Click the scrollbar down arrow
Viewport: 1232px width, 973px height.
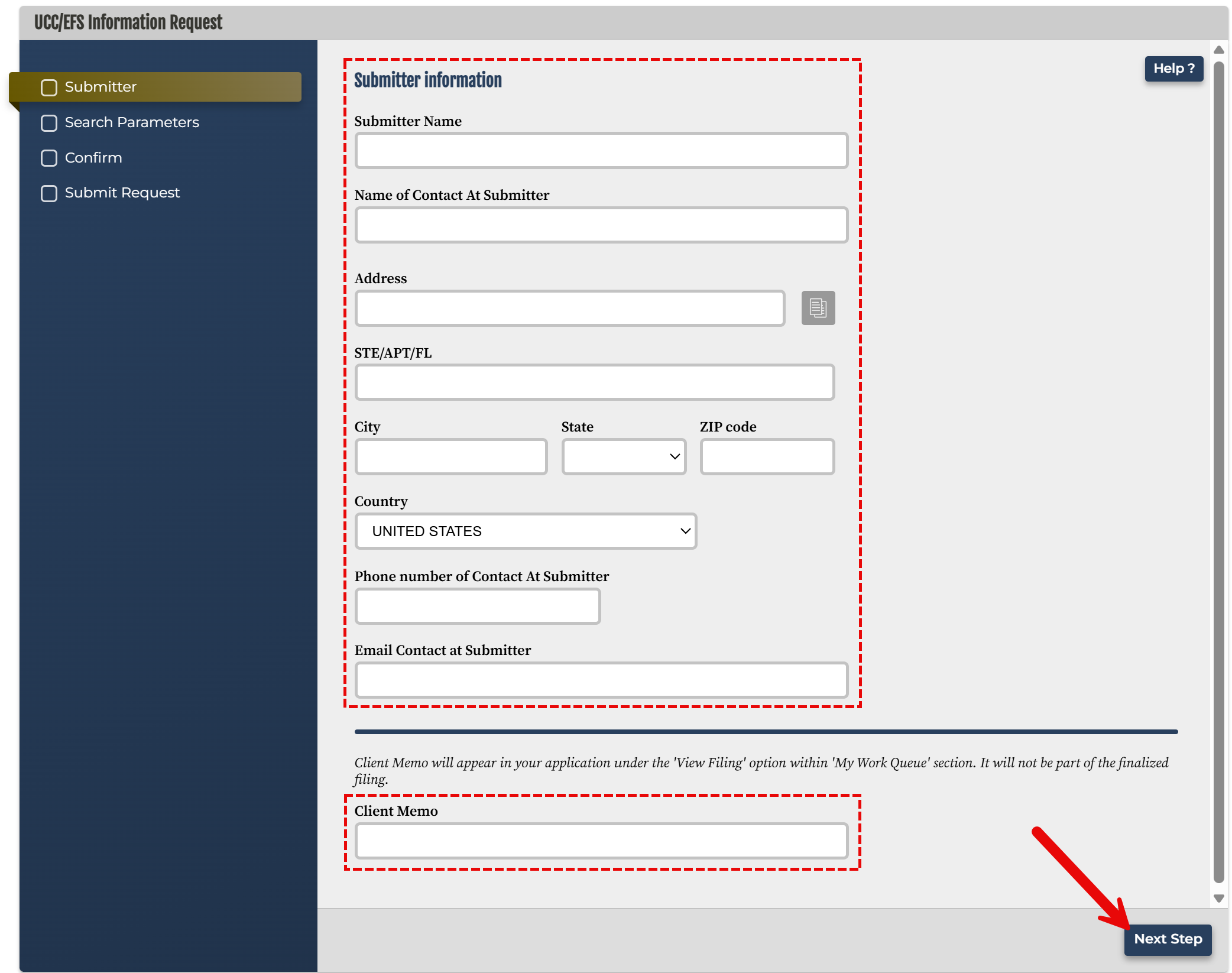pos(1218,899)
